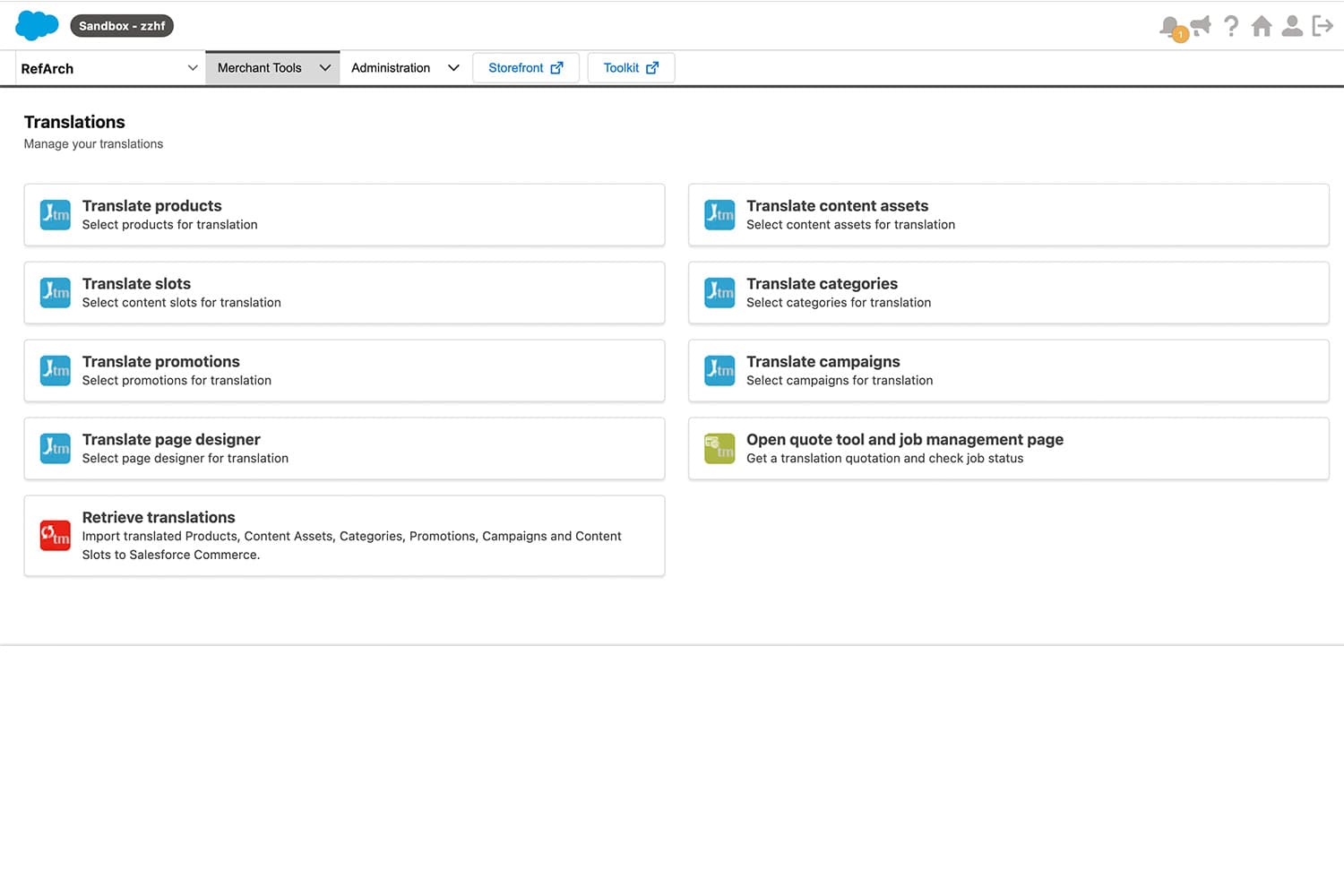The height and width of the screenshot is (896, 1344).
Task: Click the green quote tool icon
Action: pyautogui.click(x=719, y=449)
